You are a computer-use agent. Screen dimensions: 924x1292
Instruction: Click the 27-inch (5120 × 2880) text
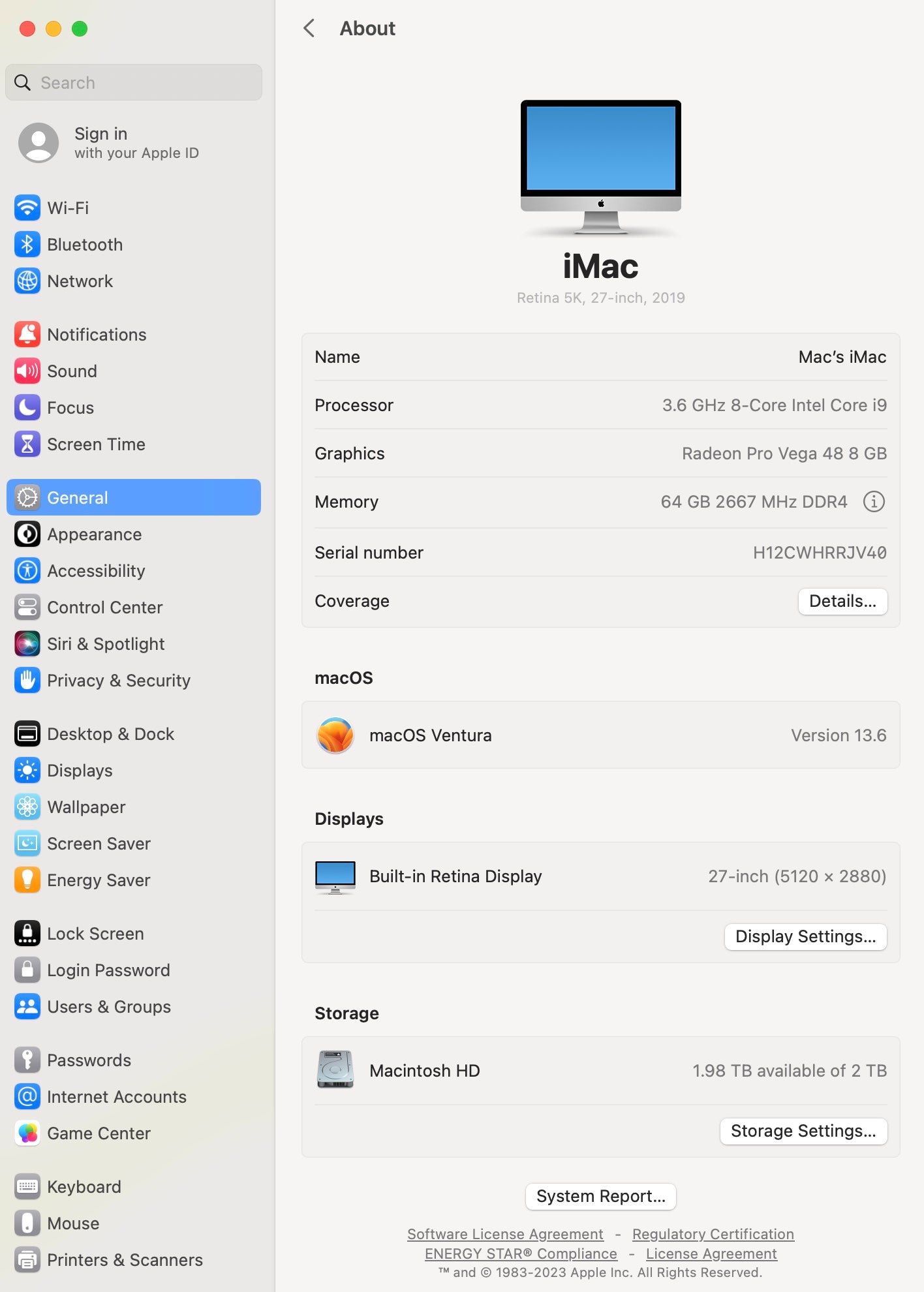(x=797, y=876)
